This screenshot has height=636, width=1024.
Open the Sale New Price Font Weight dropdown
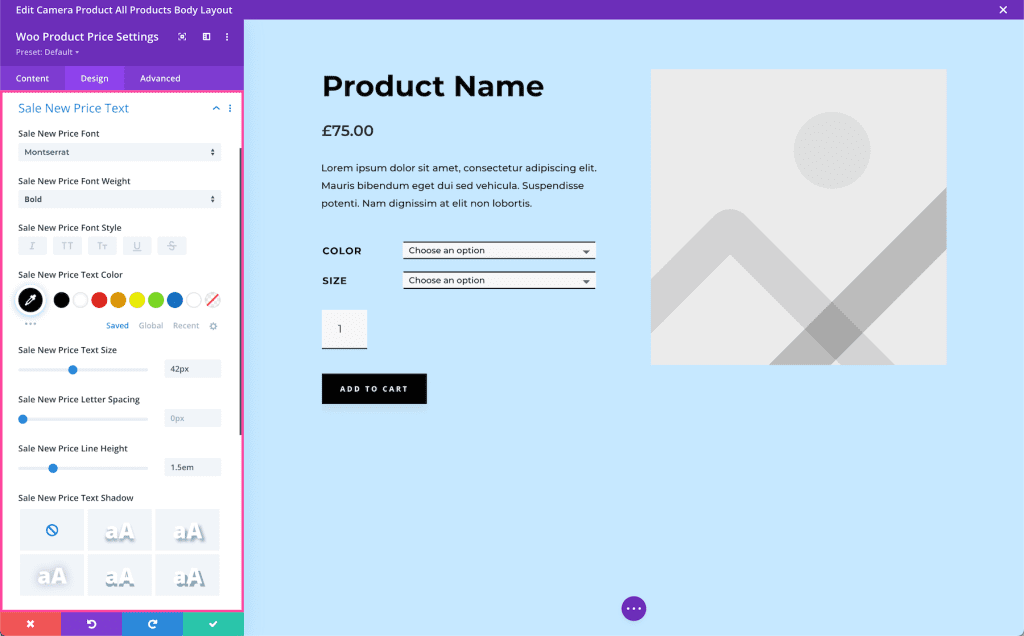[119, 198]
